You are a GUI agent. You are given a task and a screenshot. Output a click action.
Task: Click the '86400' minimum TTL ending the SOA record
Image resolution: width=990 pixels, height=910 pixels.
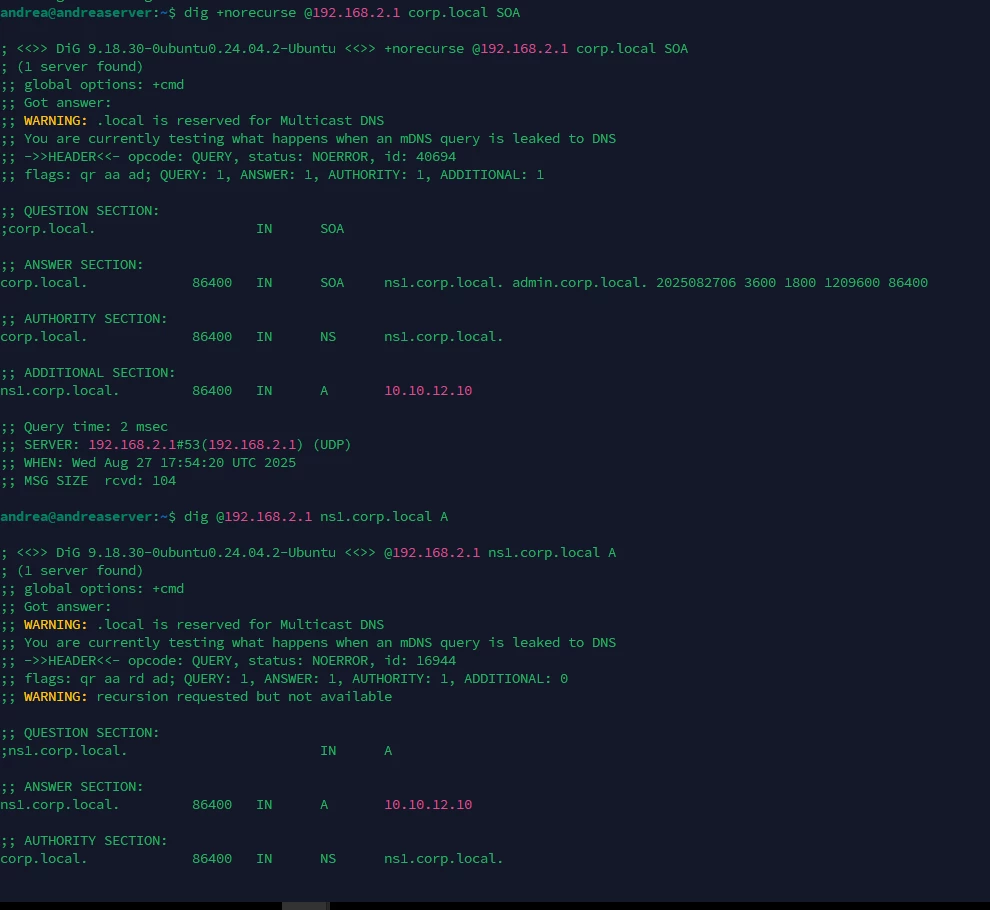pos(908,282)
